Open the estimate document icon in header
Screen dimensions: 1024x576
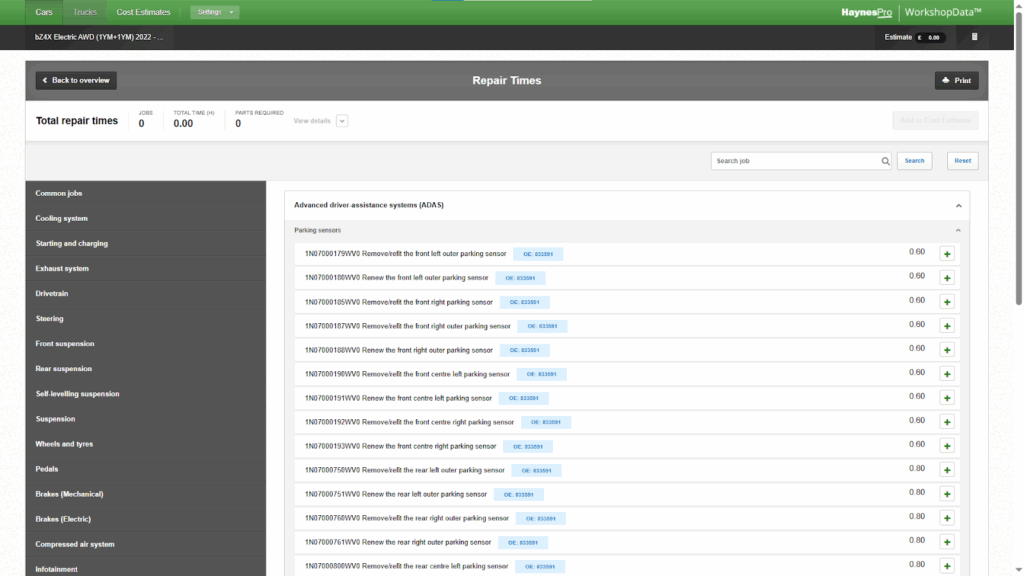[x=975, y=37]
